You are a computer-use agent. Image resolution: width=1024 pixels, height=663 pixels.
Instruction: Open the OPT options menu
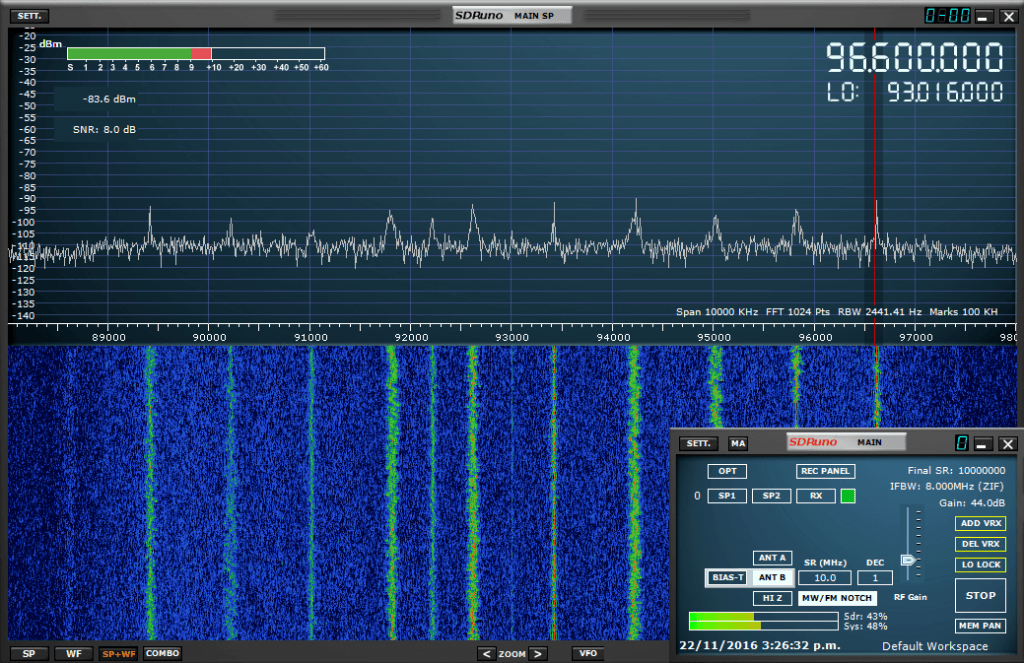coord(726,471)
